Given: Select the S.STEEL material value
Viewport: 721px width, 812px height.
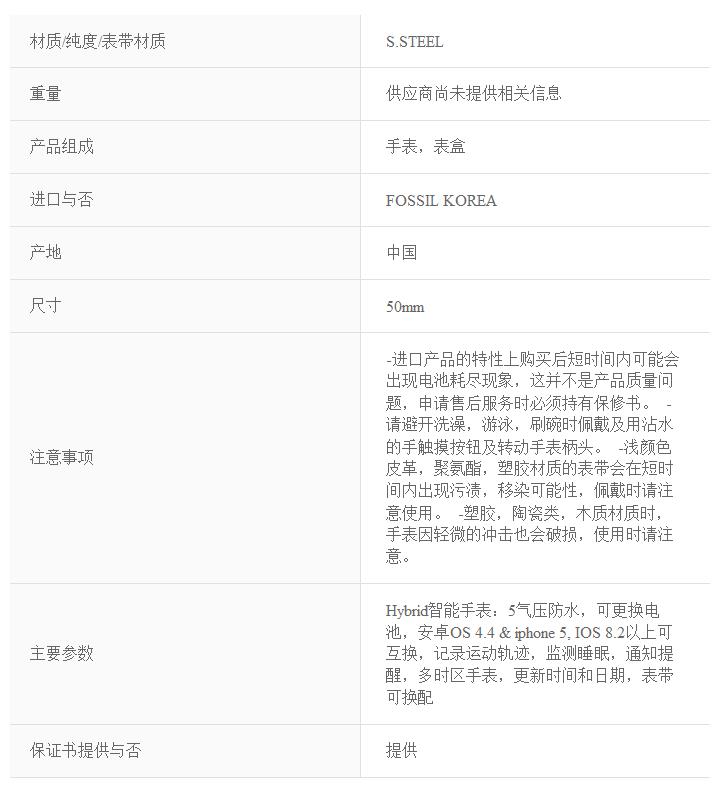Looking at the screenshot, I should coord(414,41).
